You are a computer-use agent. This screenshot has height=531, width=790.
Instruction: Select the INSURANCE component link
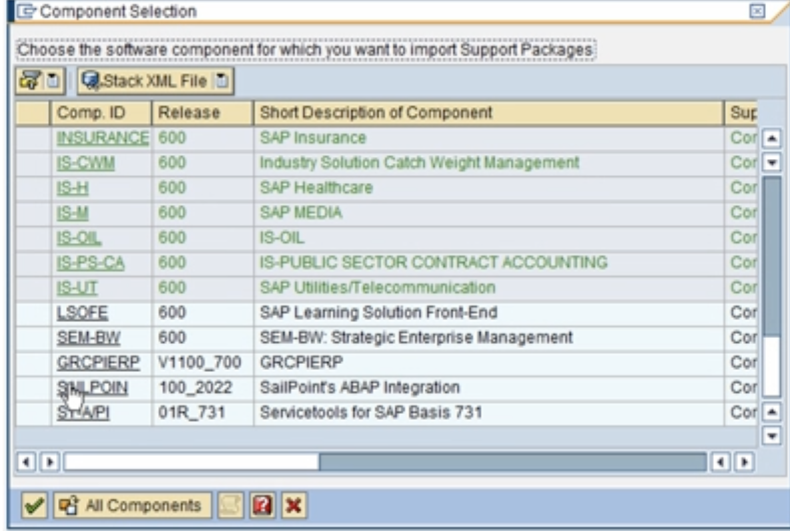pyautogui.click(x=102, y=138)
